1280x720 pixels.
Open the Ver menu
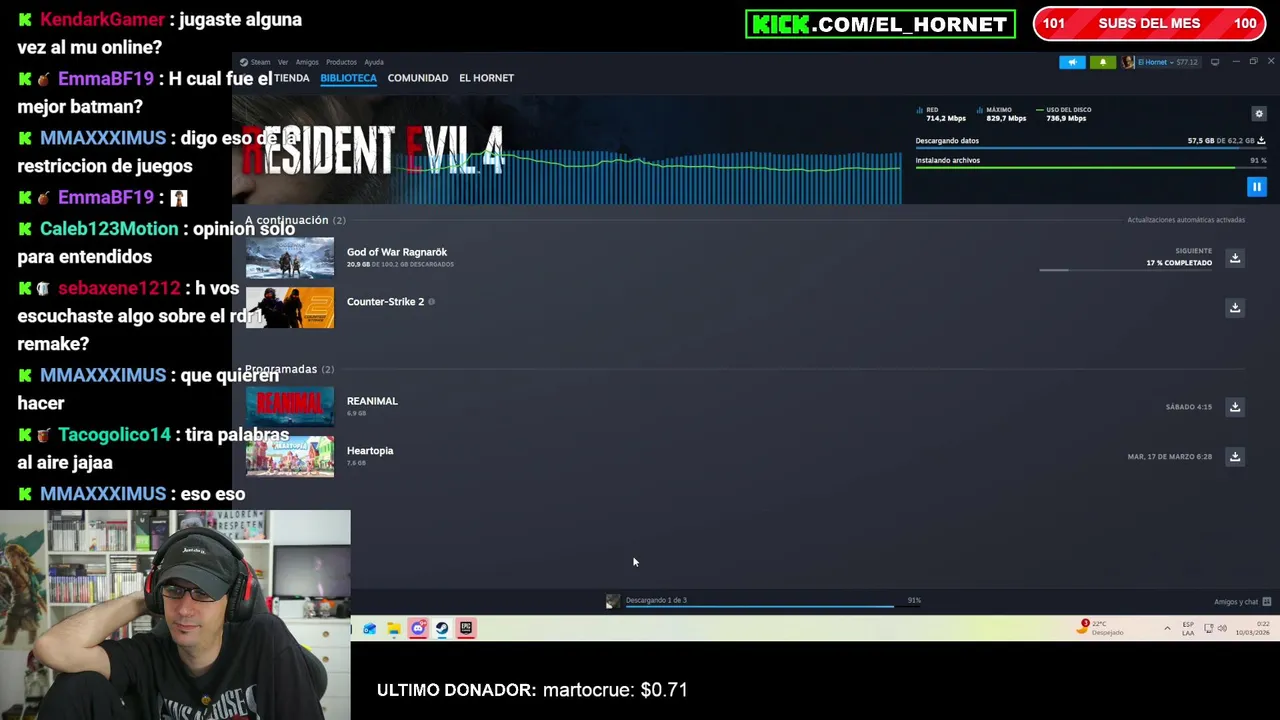tap(283, 62)
